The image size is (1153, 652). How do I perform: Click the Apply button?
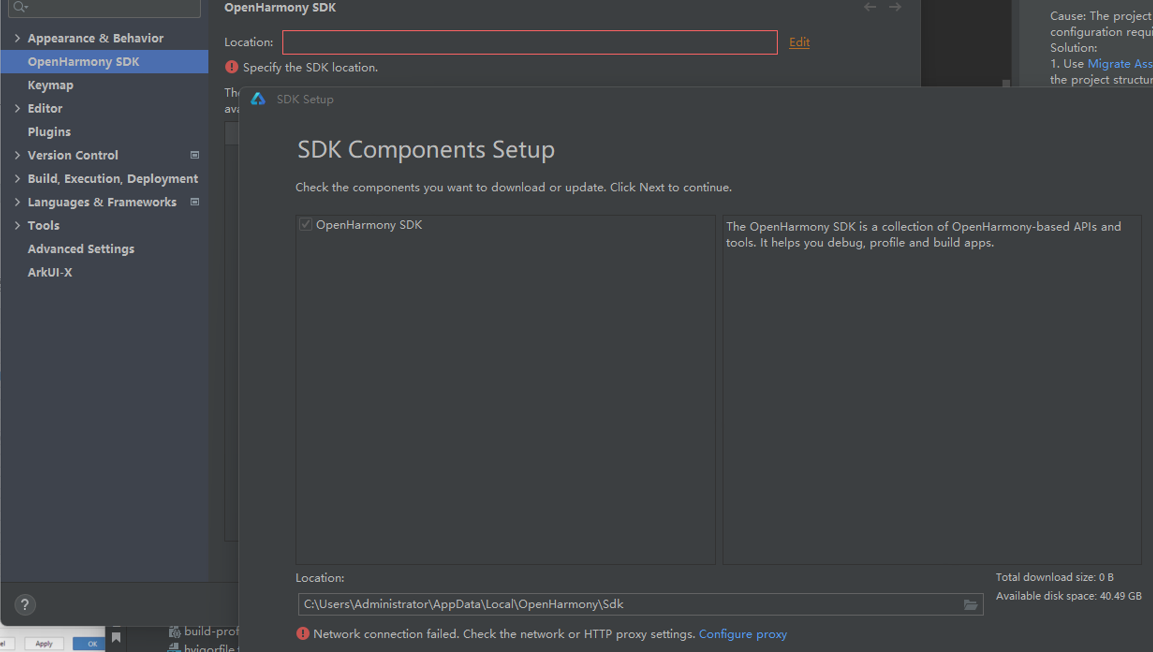pyautogui.click(x=44, y=644)
